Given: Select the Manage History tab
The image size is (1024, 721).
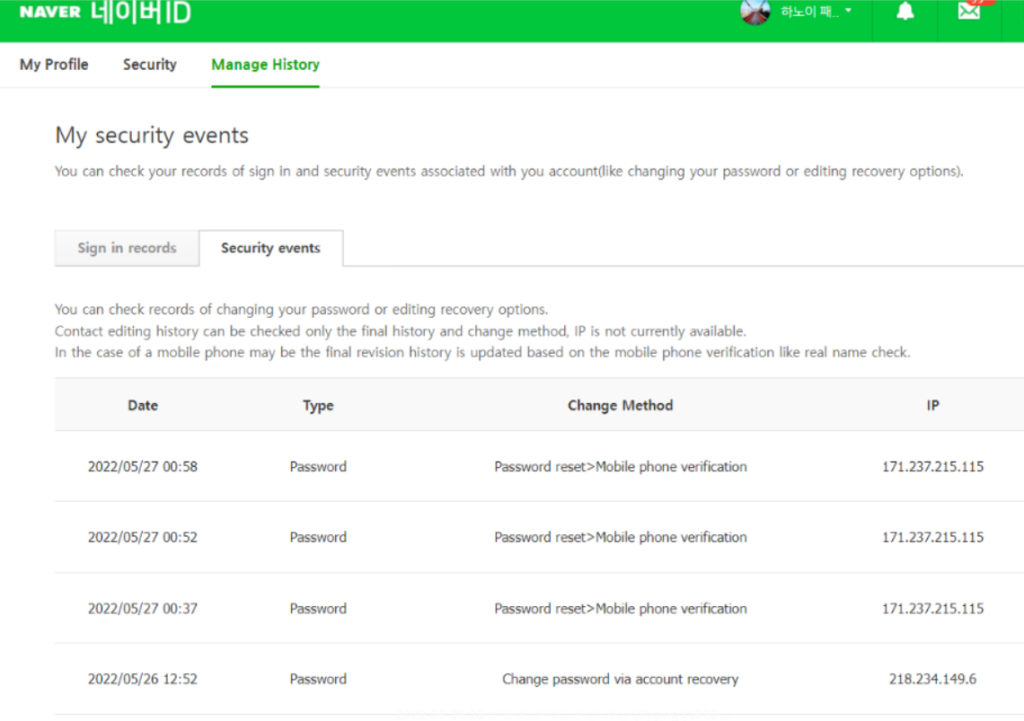Looking at the screenshot, I should [265, 65].
